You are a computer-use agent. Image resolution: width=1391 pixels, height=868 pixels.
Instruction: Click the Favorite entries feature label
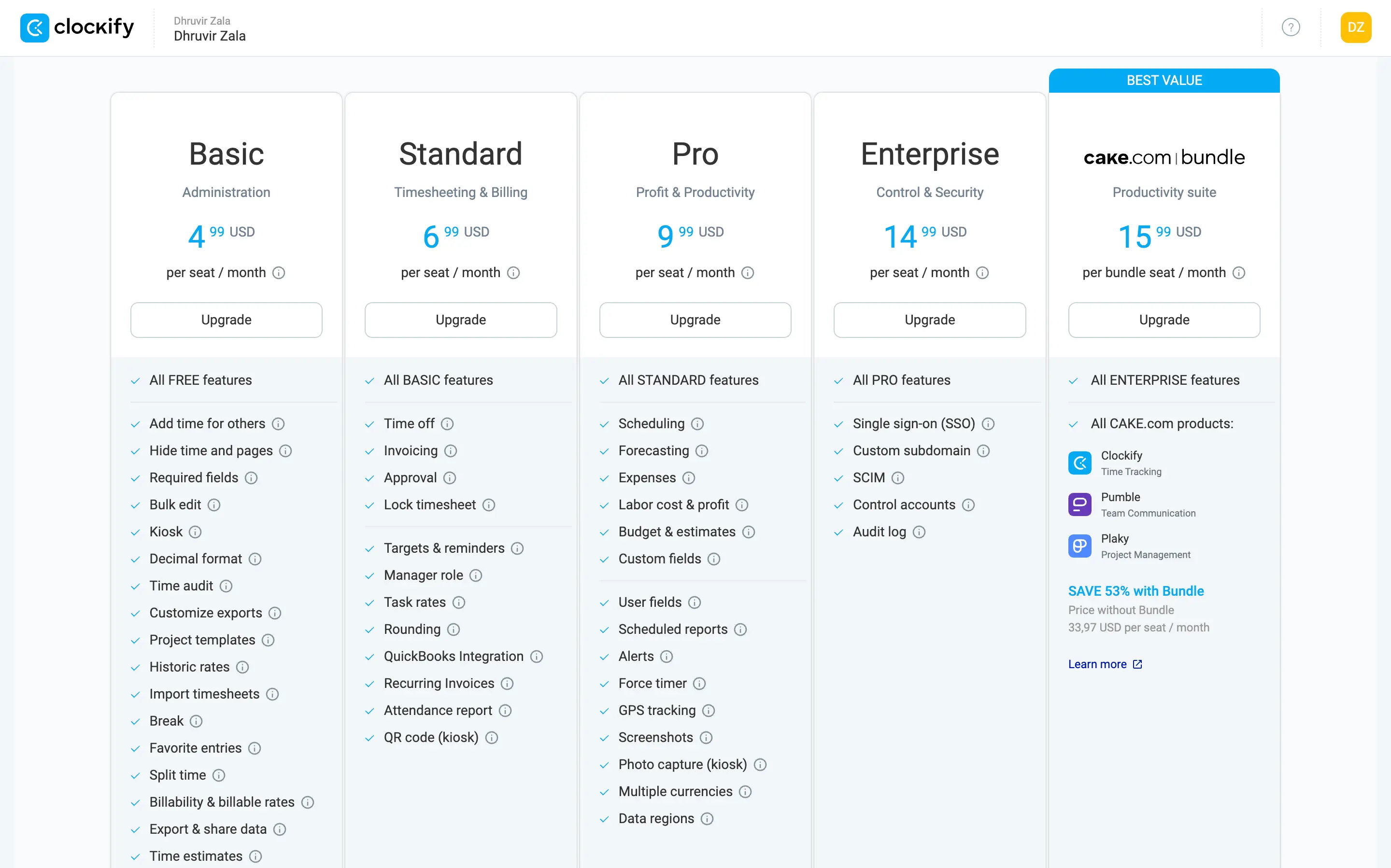(x=195, y=748)
